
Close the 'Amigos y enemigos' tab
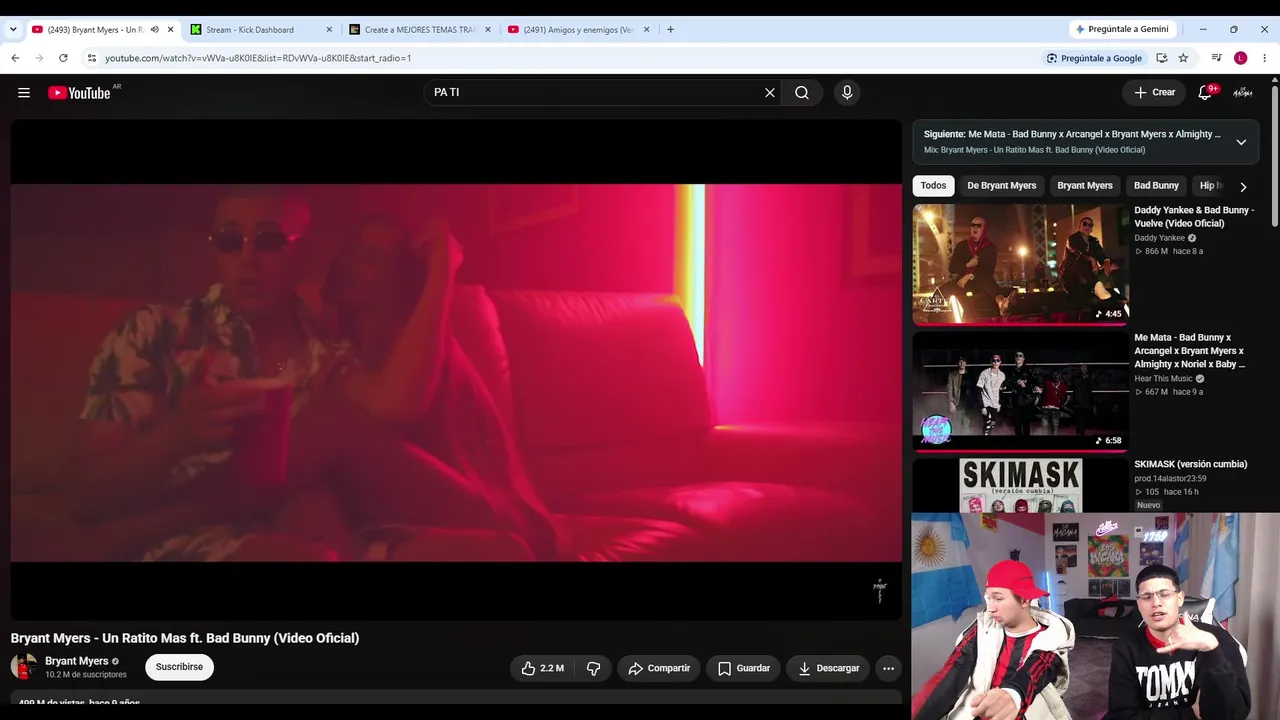[x=647, y=30]
